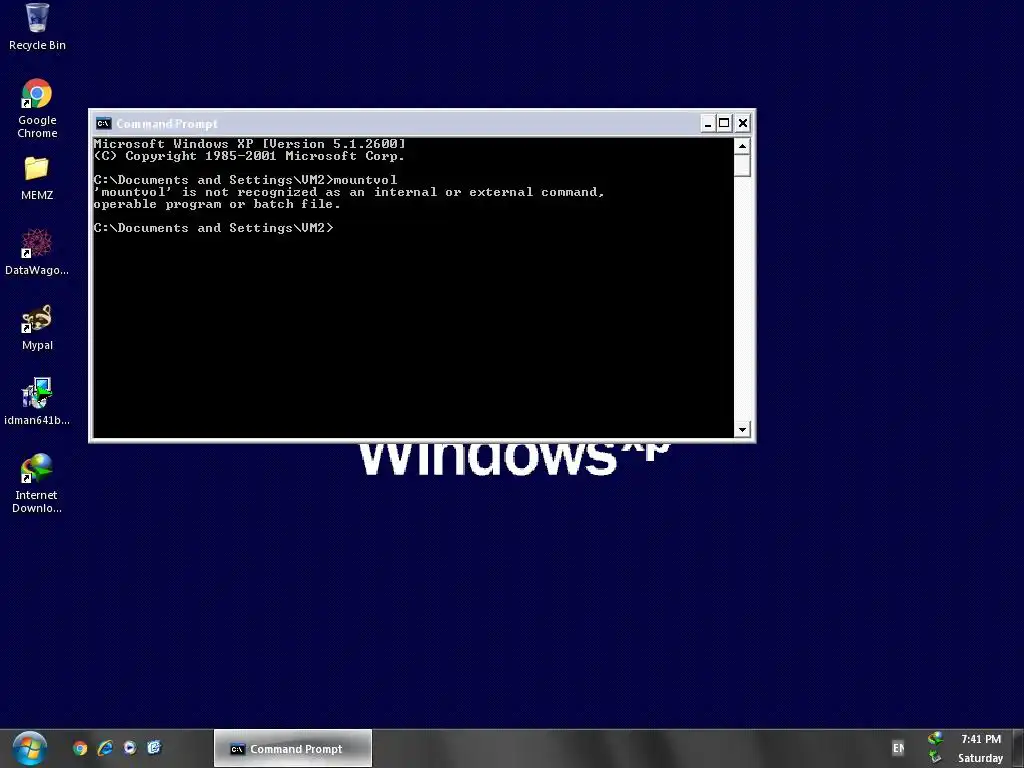Close the Command Prompt window
Viewport: 1024px width, 768px height.
tap(743, 123)
